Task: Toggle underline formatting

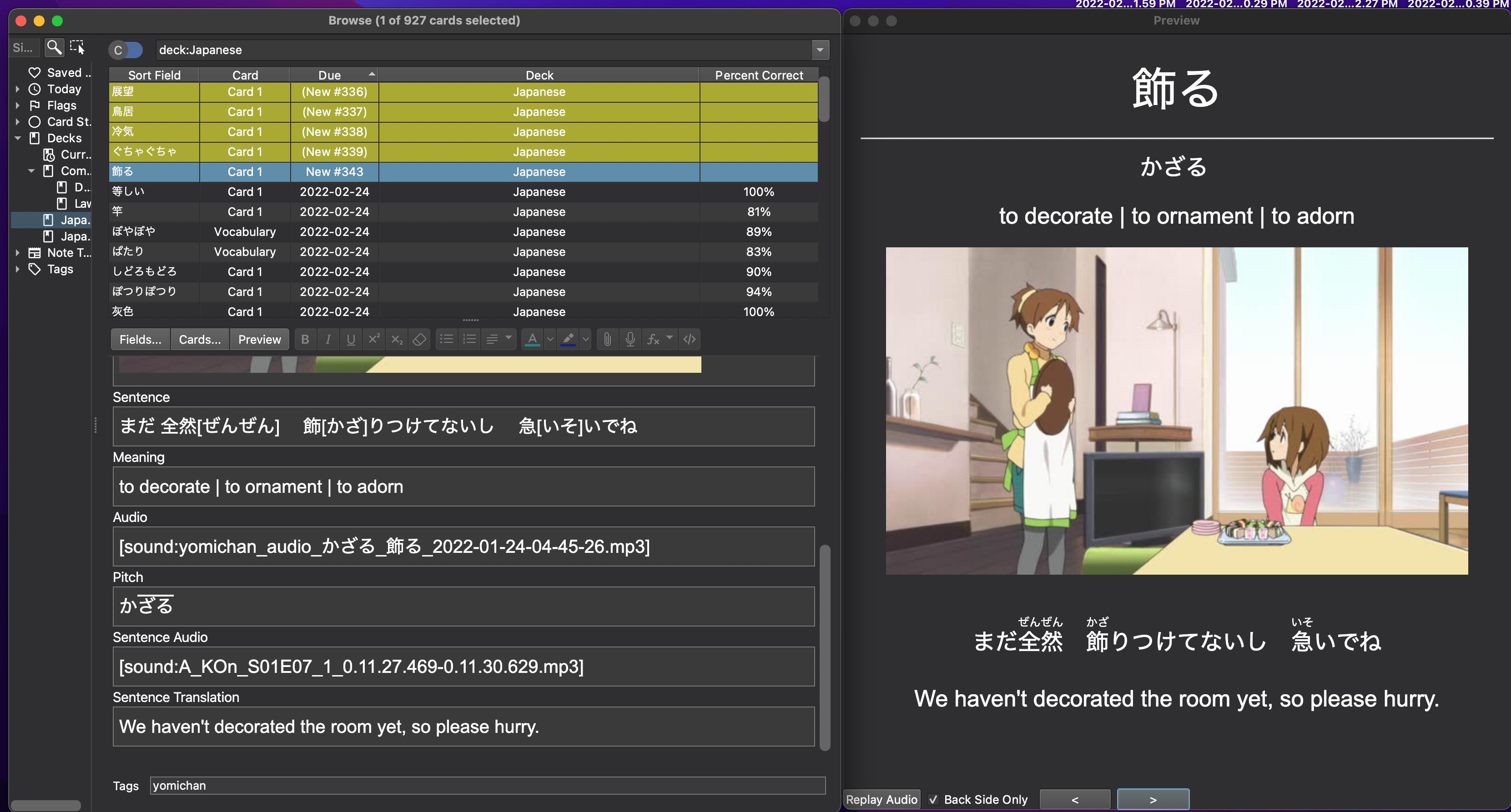Action: [x=351, y=340]
